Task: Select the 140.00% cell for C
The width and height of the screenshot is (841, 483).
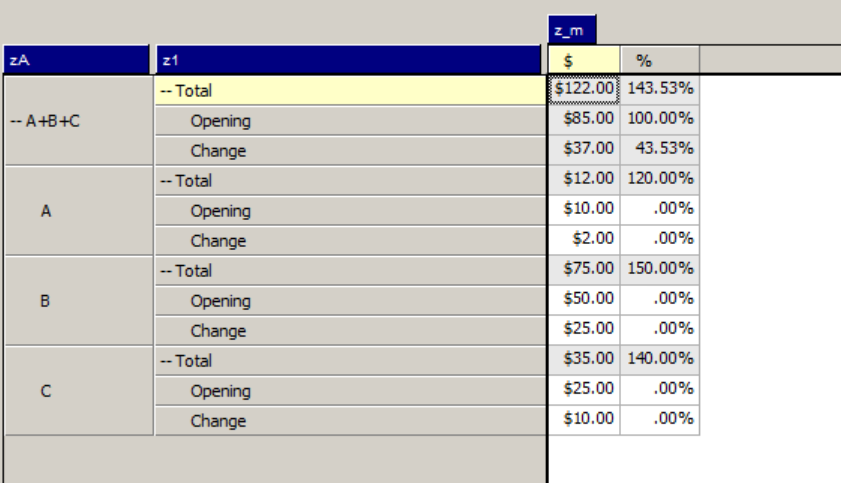Action: (660, 360)
